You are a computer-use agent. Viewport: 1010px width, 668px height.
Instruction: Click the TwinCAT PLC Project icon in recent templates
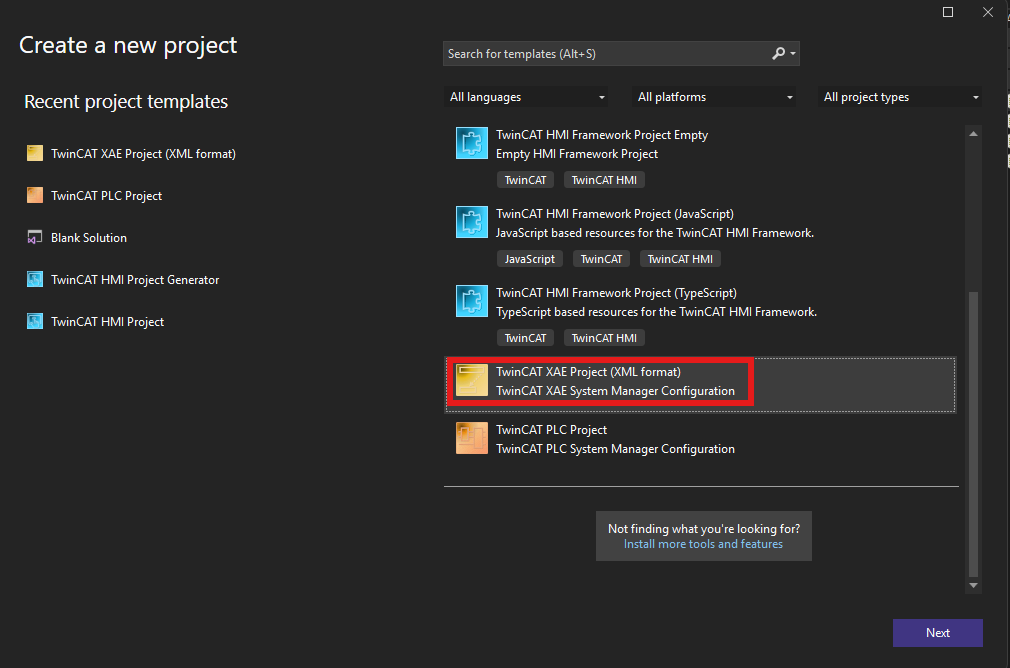click(x=35, y=195)
